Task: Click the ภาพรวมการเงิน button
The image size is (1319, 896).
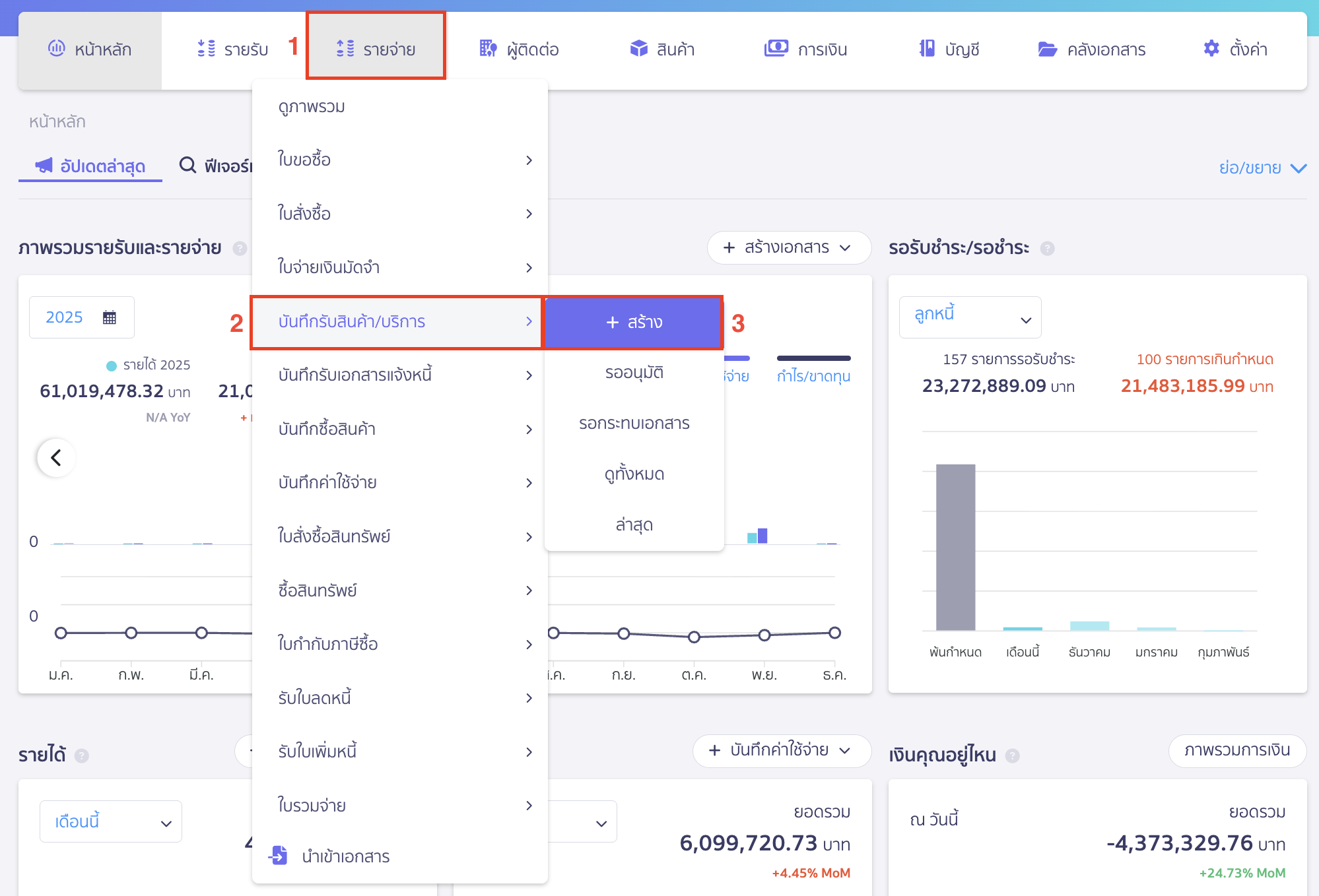Action: (x=1236, y=750)
